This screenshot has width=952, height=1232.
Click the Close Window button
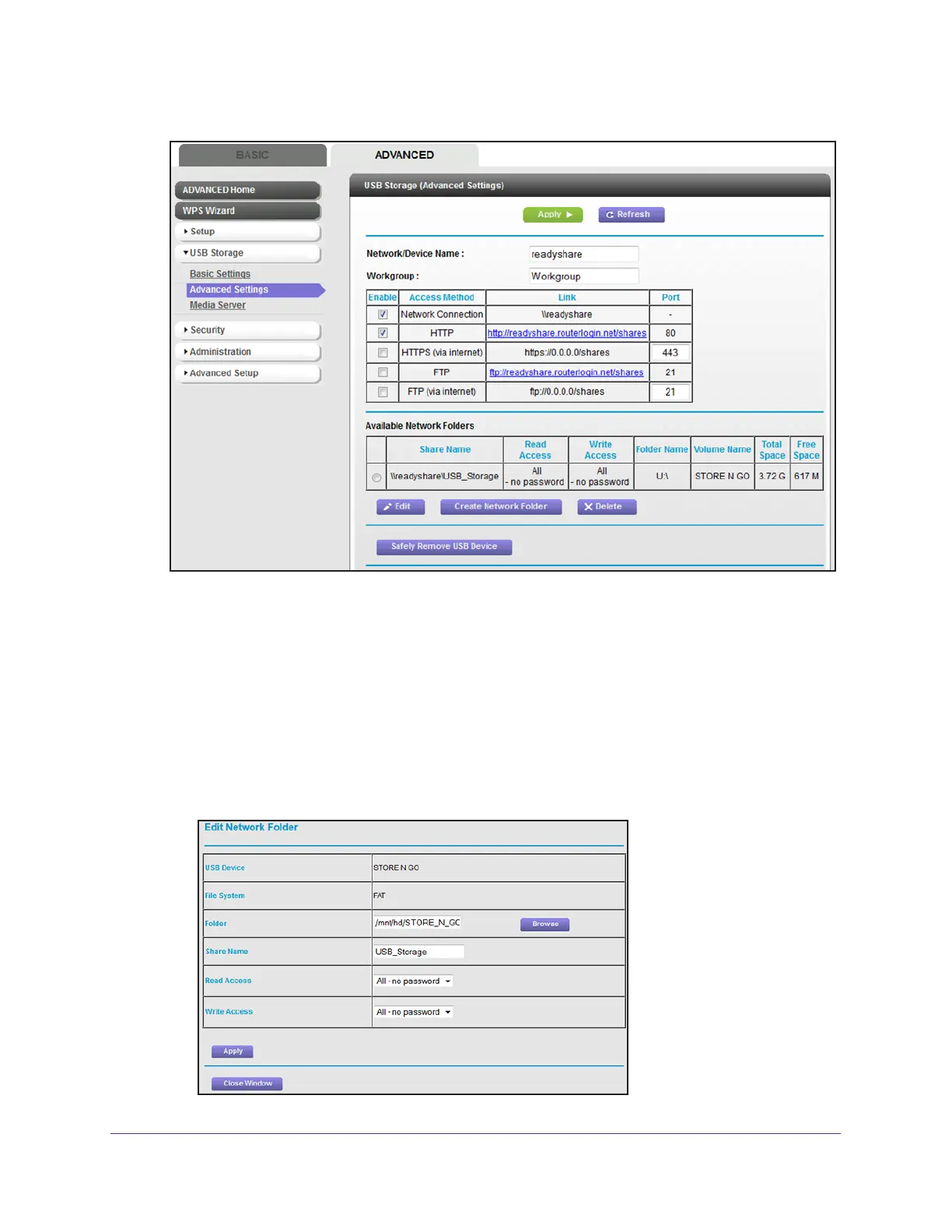pos(247,1083)
